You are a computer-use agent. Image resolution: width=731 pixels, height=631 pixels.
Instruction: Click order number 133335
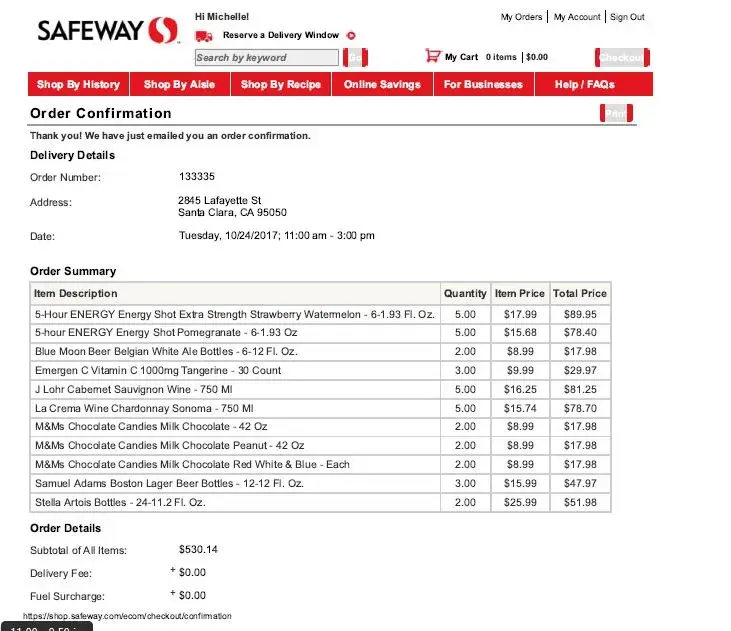coord(197,176)
